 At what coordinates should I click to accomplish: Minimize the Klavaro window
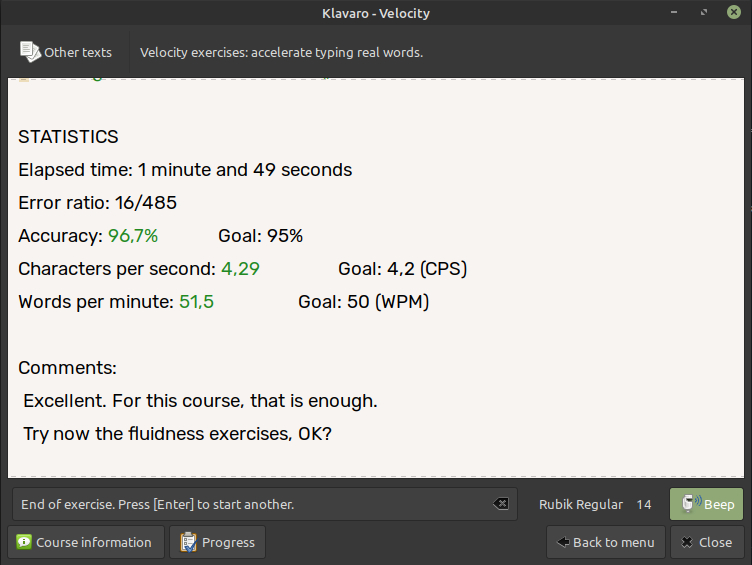674,12
